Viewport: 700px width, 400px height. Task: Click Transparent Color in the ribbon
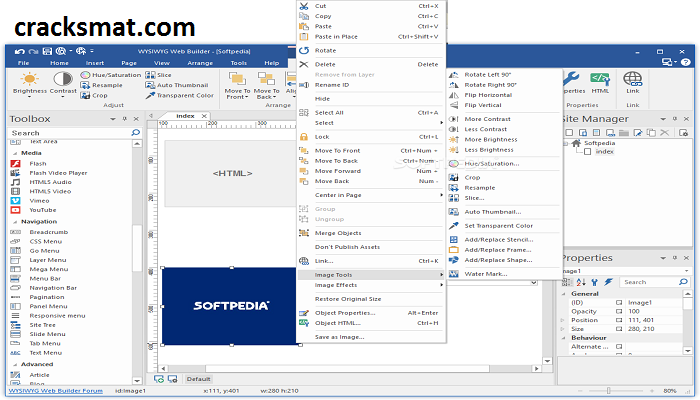point(180,96)
